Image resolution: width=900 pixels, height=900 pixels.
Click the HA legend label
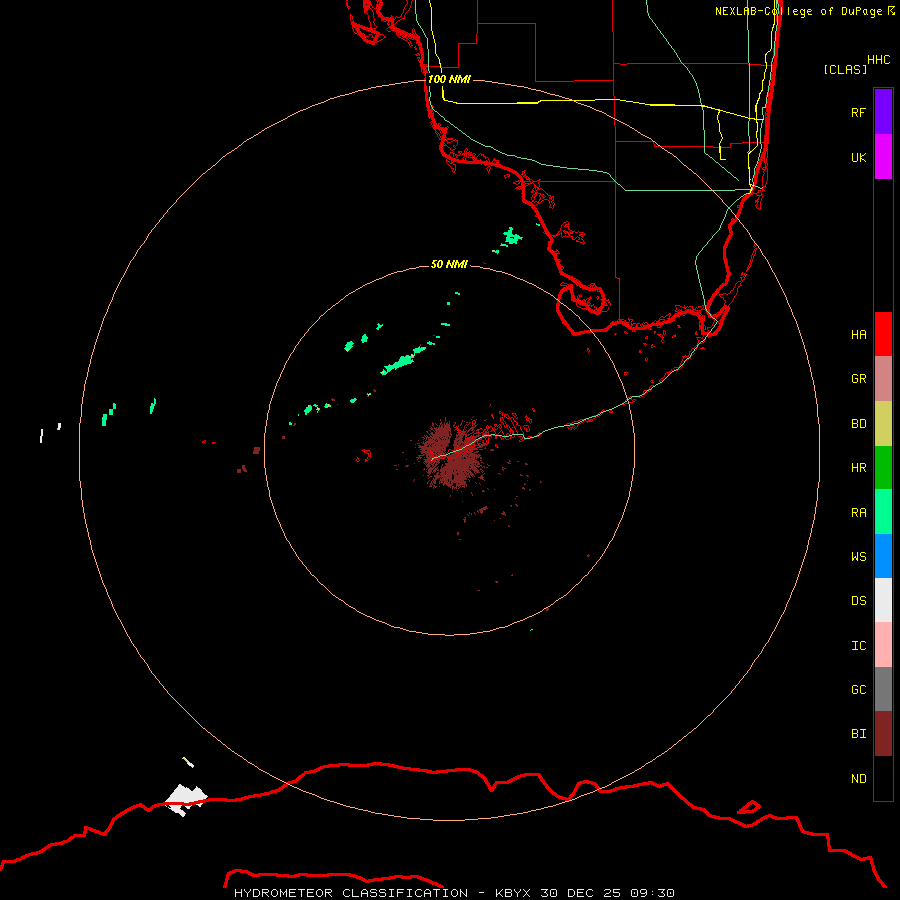click(x=858, y=334)
